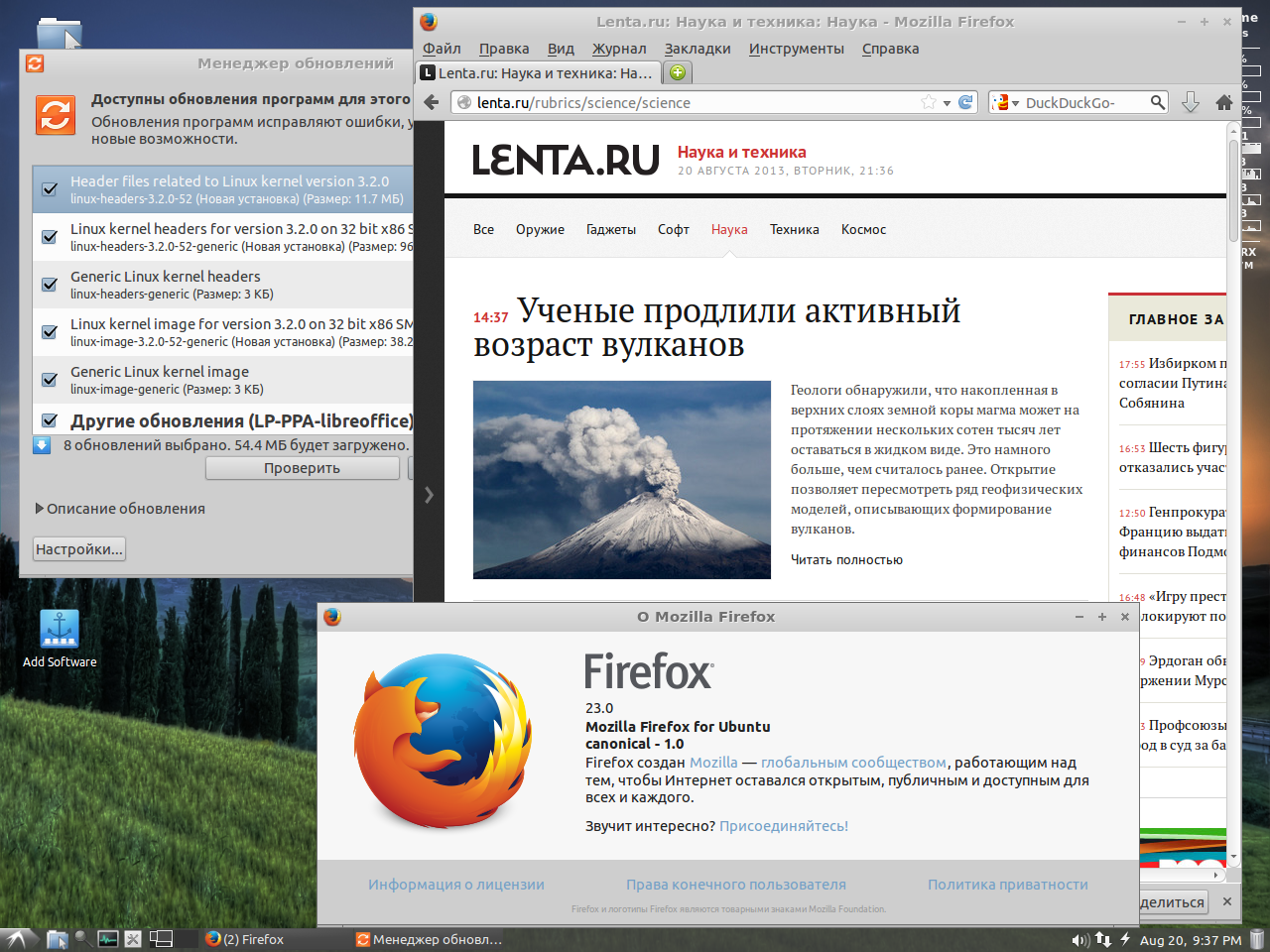
Task: Click the делиться share button
Action: pos(1173,902)
